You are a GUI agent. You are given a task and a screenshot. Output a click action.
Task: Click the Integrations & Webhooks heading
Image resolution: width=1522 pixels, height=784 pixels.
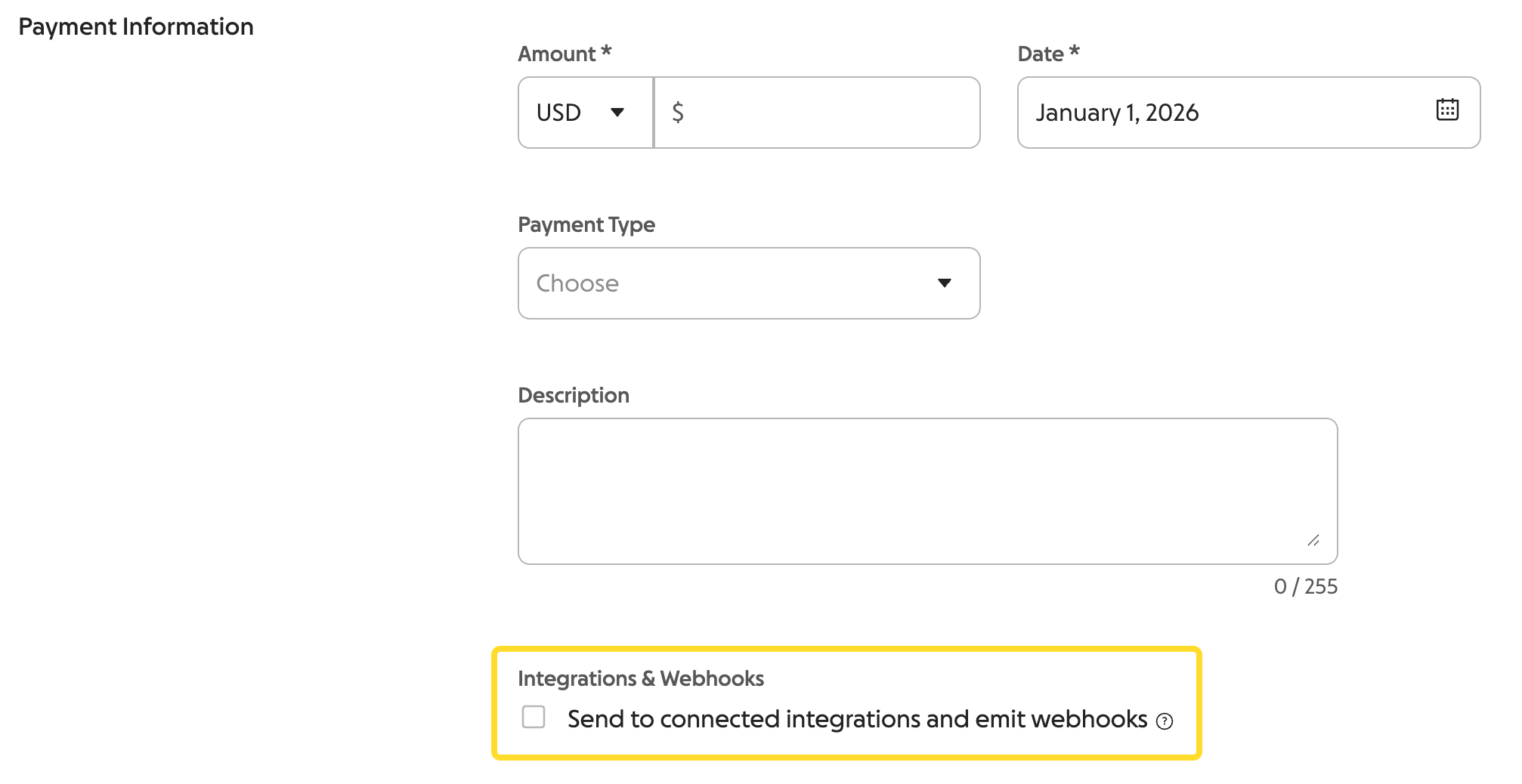641,678
